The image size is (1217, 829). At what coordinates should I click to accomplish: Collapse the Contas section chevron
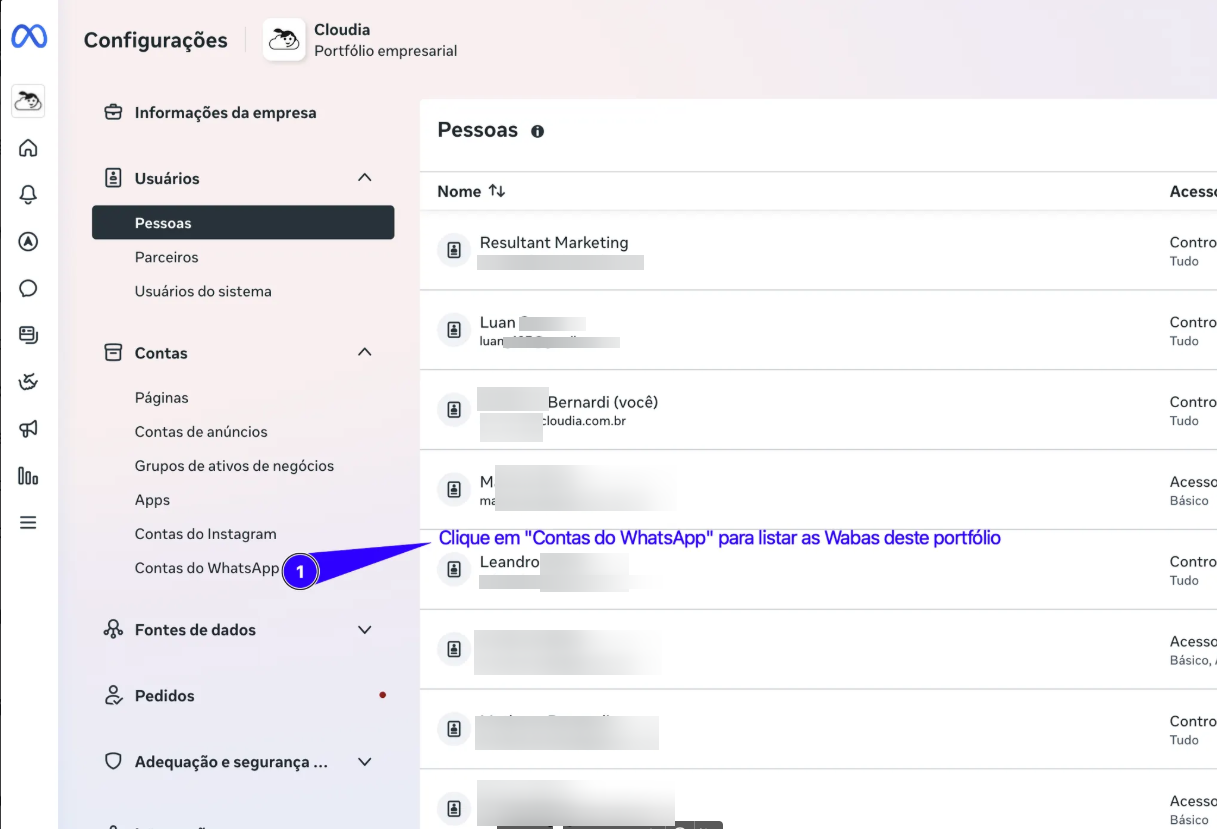[x=365, y=352]
